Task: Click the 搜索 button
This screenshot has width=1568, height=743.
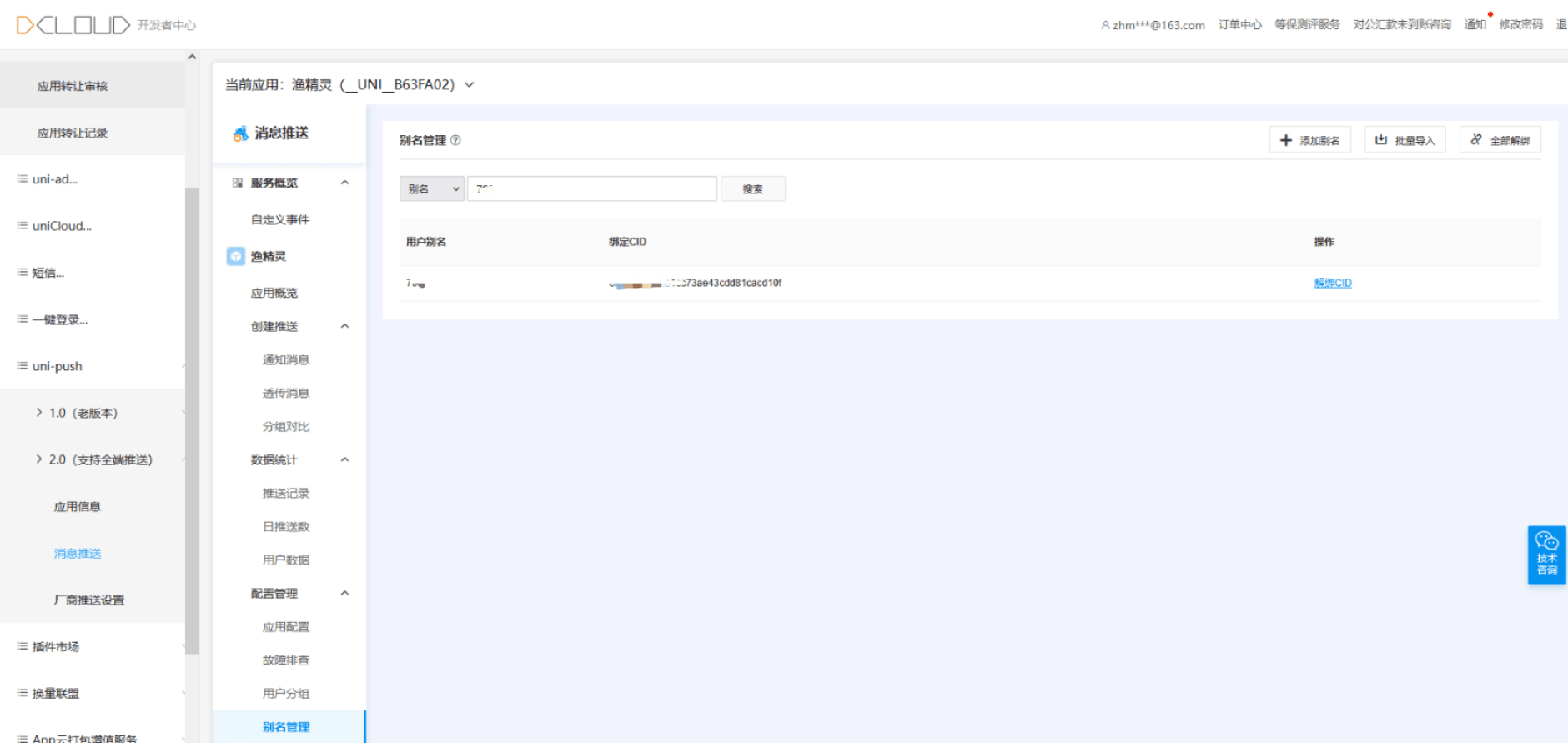Action: (752, 189)
